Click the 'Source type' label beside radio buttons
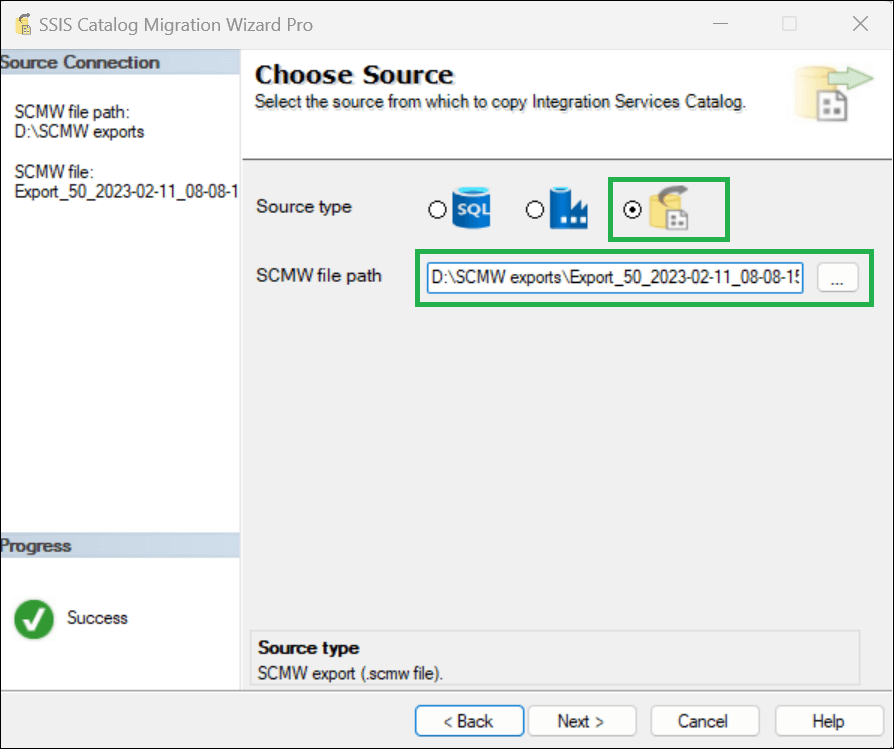The image size is (894, 749). pos(304,206)
